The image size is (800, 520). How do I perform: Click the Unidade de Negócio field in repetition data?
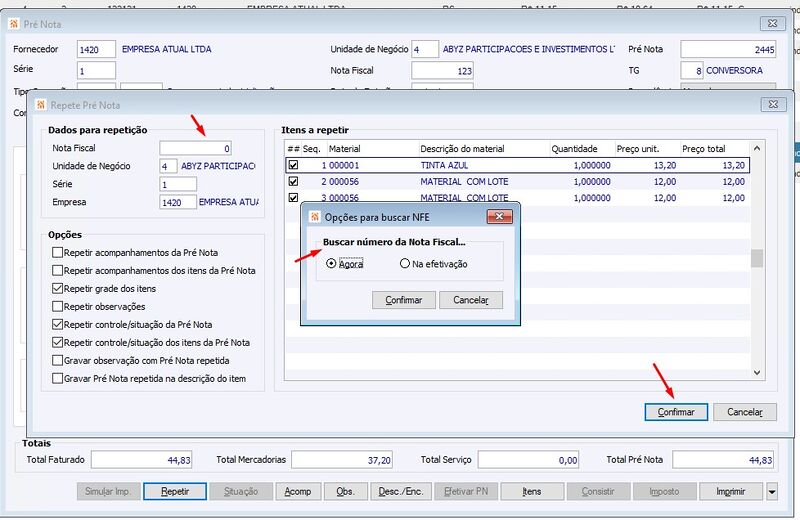coord(168,166)
